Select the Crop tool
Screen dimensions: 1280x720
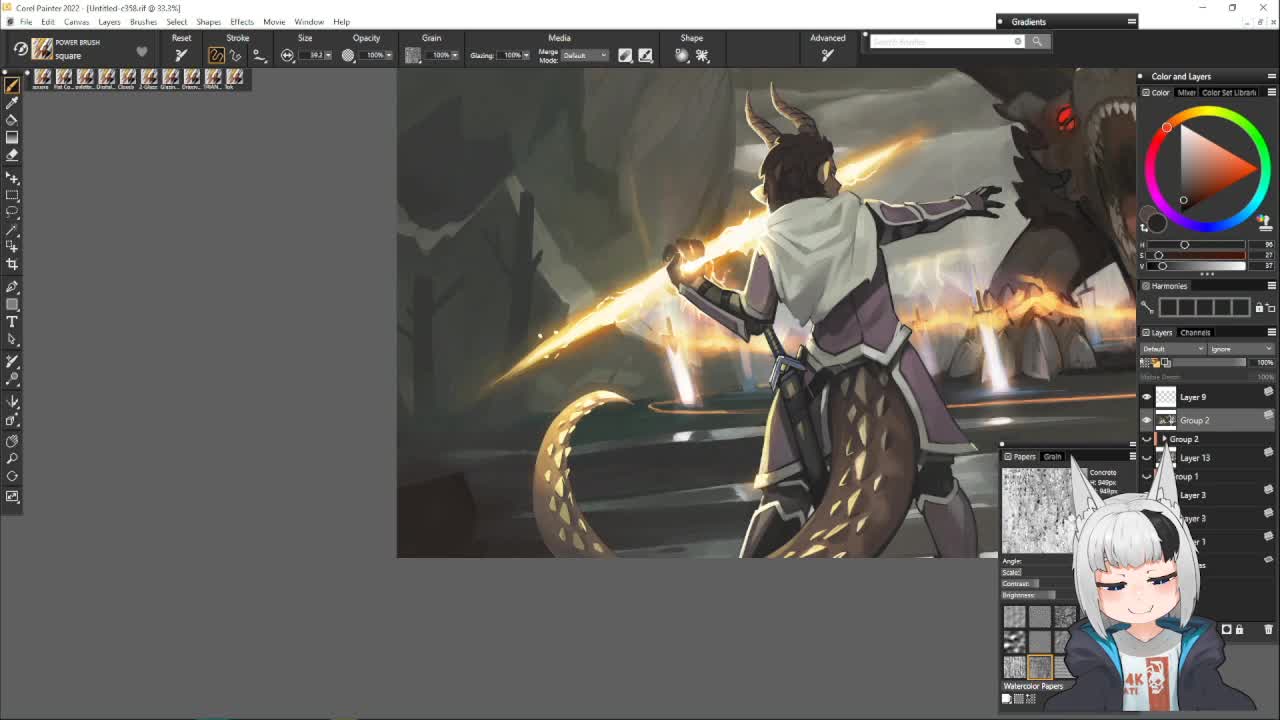pos(12,264)
